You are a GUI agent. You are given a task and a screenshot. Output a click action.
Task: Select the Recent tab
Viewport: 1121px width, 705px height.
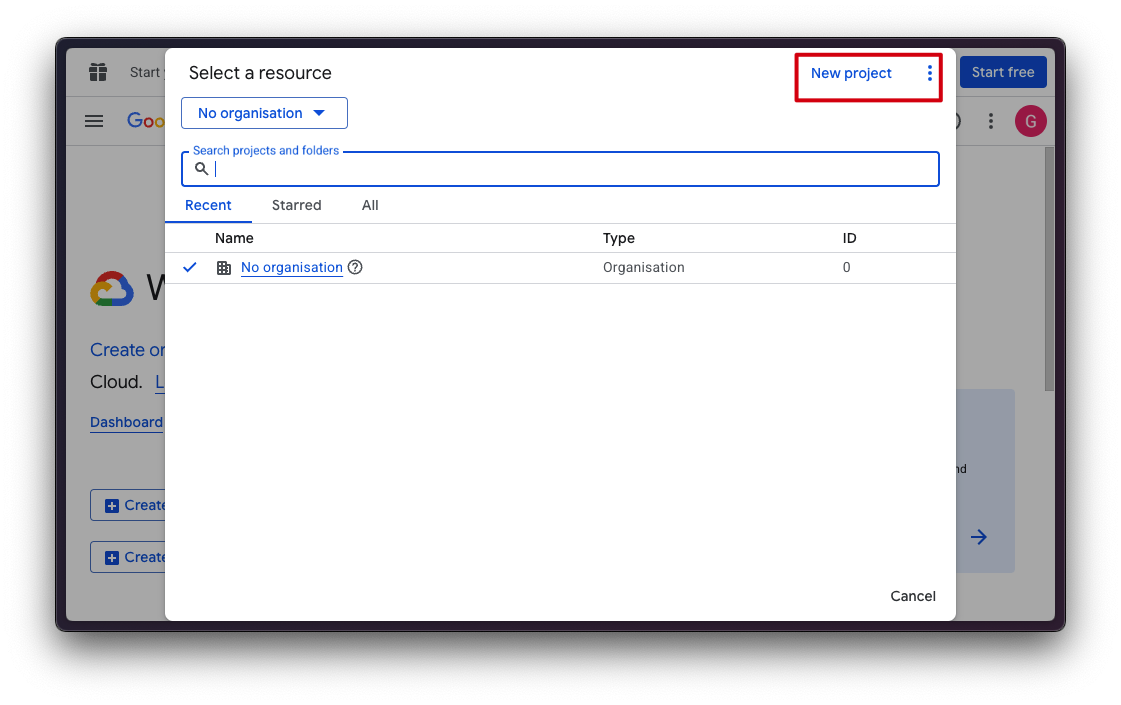208,205
